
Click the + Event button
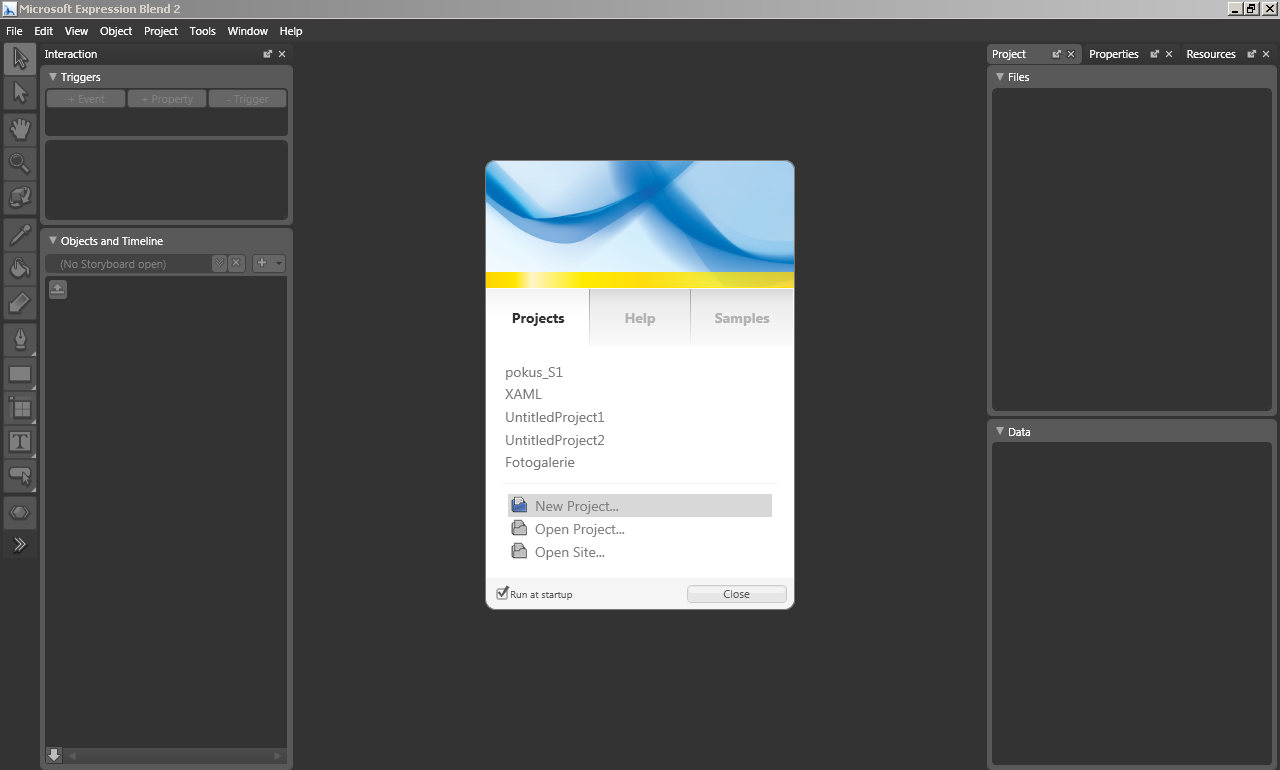[86, 99]
